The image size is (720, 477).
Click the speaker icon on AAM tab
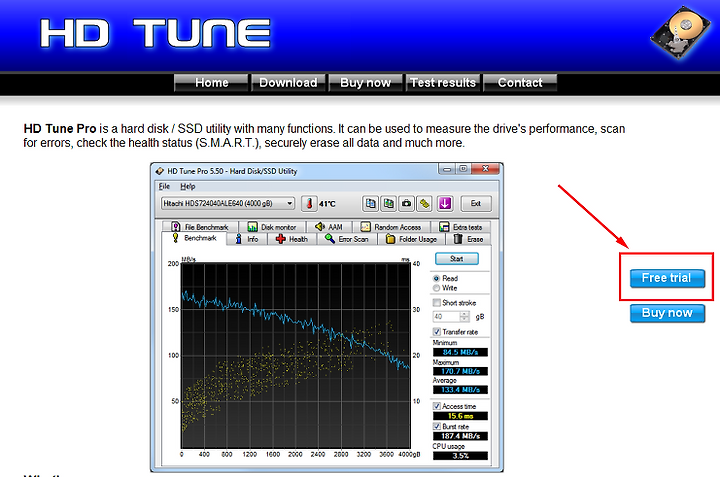[320, 226]
